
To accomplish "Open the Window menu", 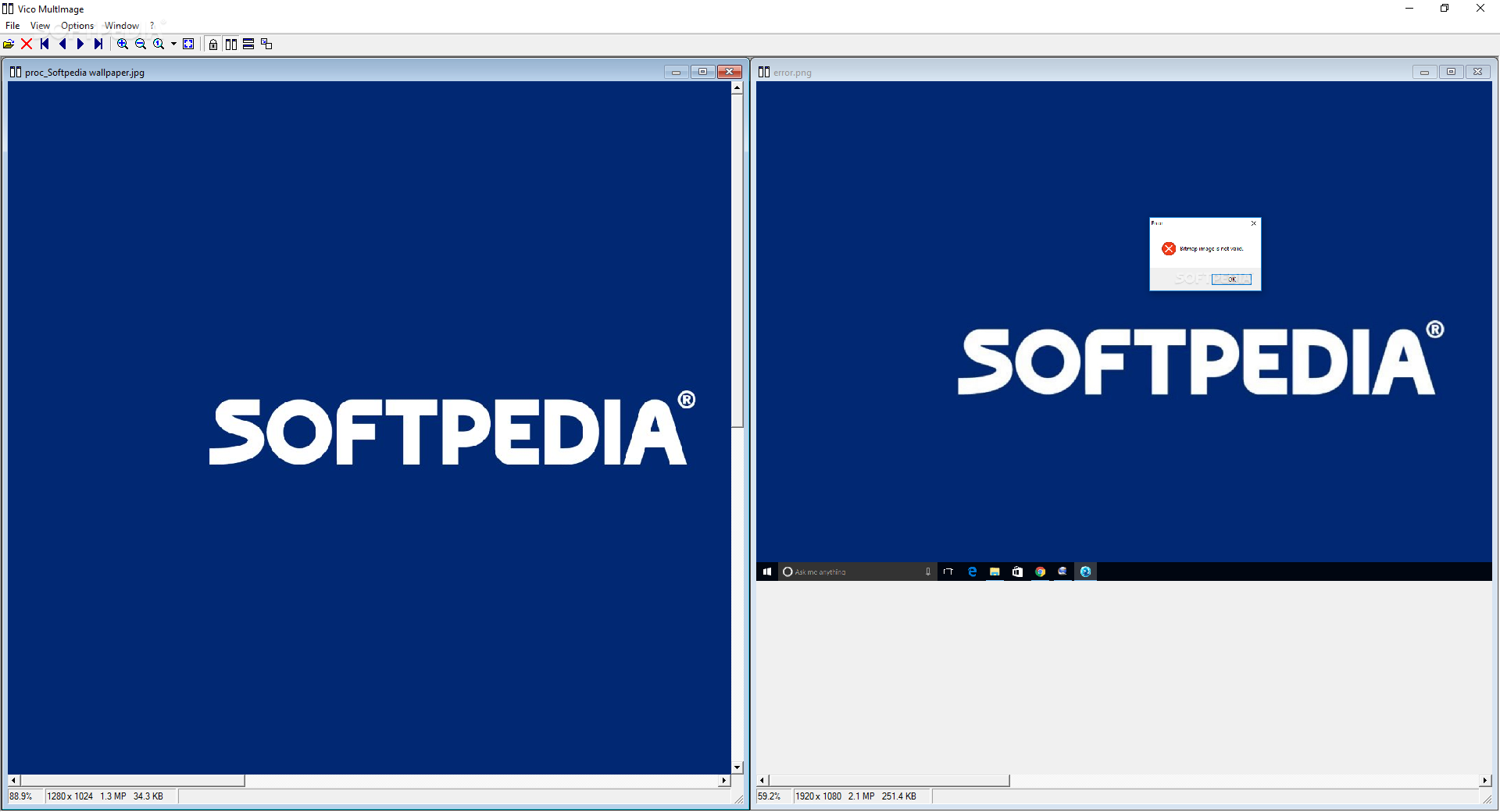I will 122,26.
